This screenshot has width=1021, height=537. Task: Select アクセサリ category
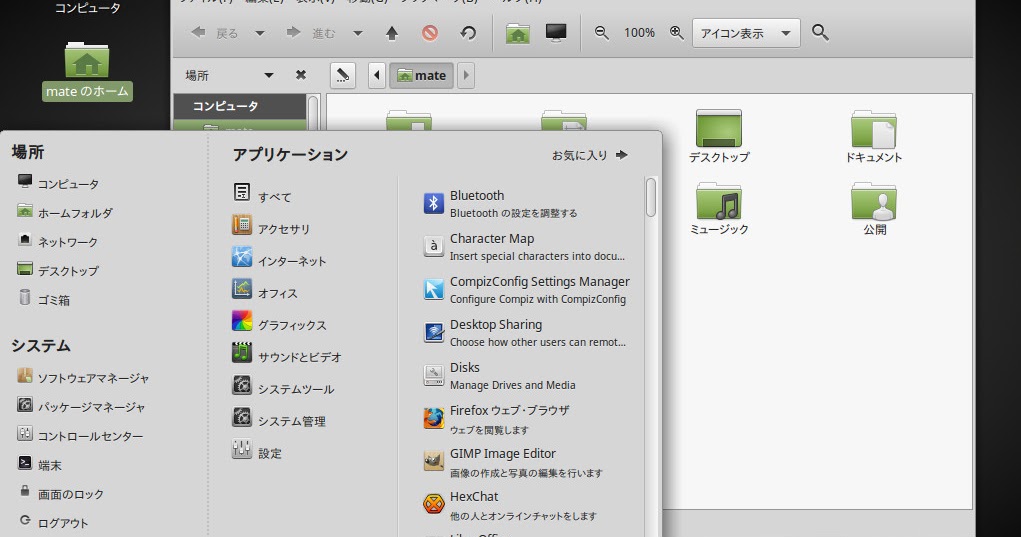click(x=271, y=227)
